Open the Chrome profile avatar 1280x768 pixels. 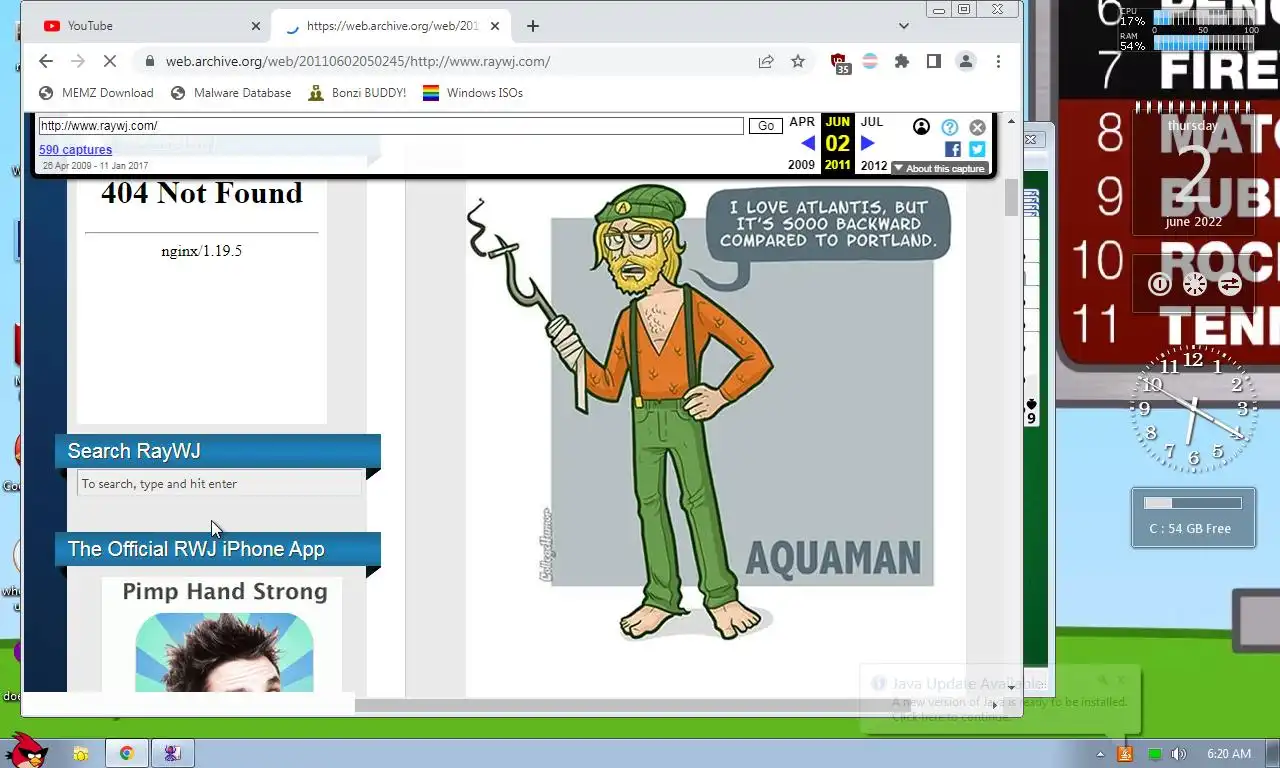(x=966, y=61)
